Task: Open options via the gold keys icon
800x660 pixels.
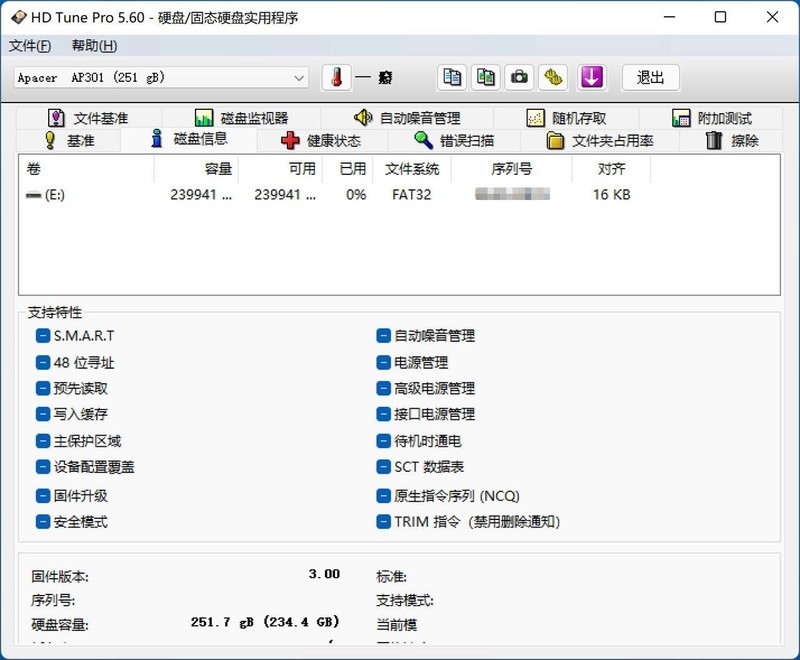Action: click(x=553, y=77)
